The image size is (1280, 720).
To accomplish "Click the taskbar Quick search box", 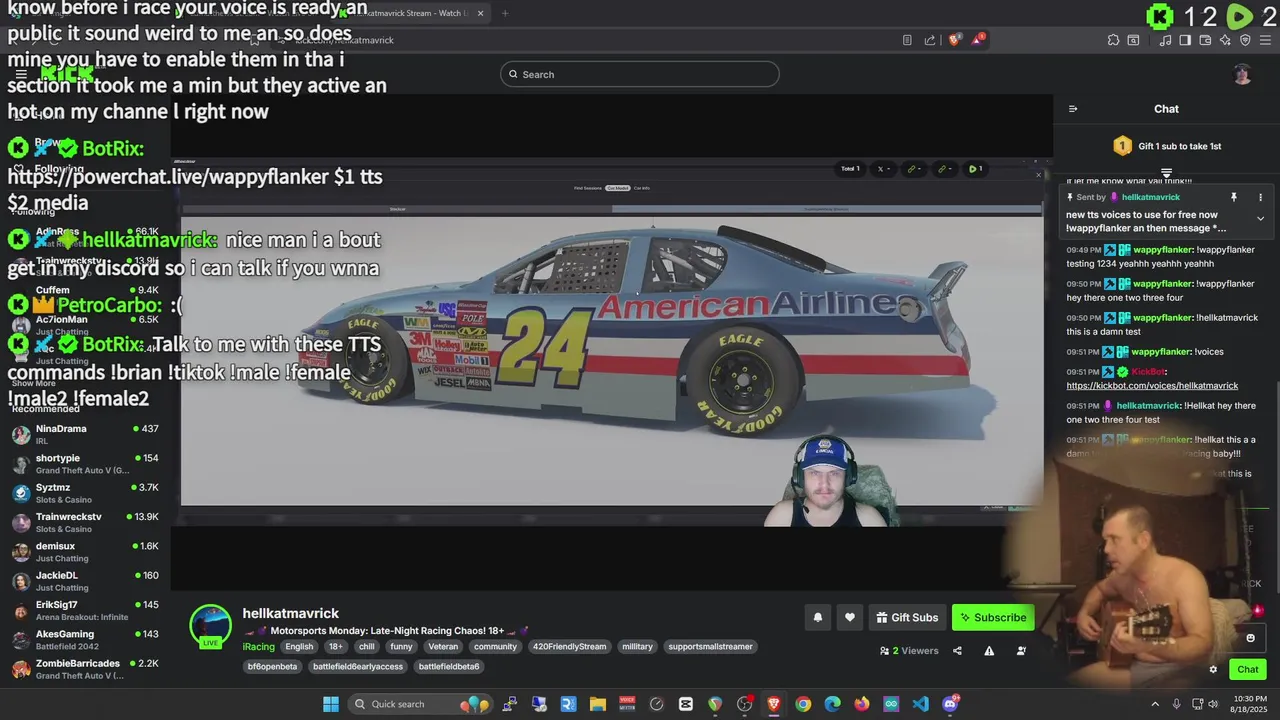I will tap(420, 704).
